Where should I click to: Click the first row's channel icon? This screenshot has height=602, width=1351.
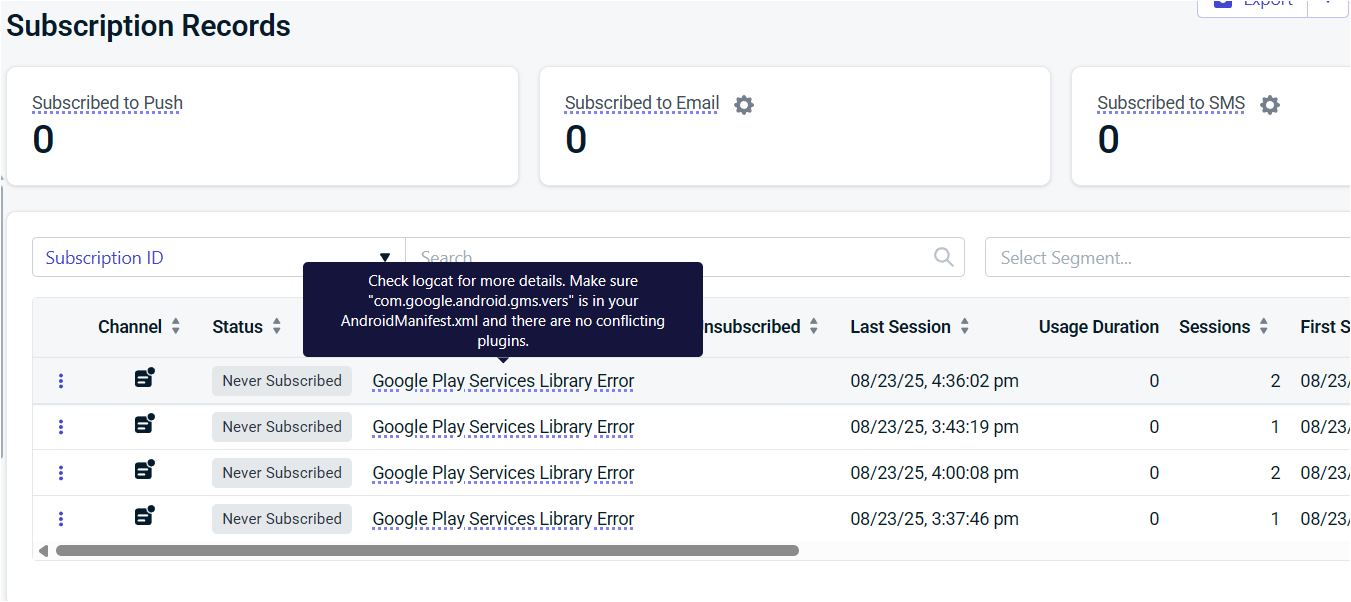pos(145,379)
